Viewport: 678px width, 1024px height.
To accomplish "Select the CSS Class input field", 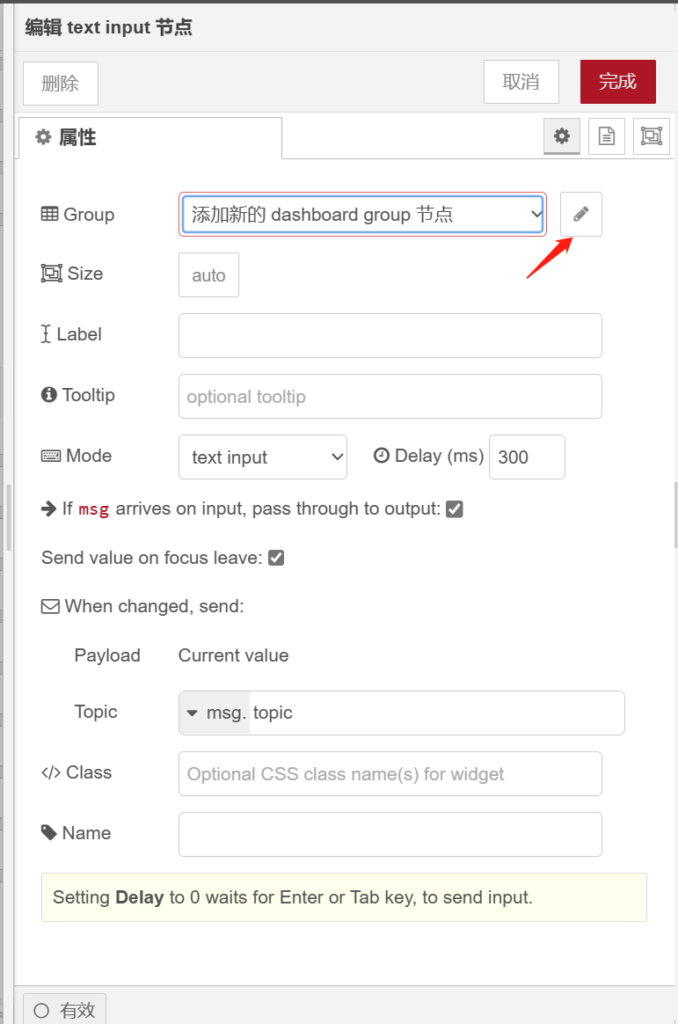I will [x=390, y=774].
